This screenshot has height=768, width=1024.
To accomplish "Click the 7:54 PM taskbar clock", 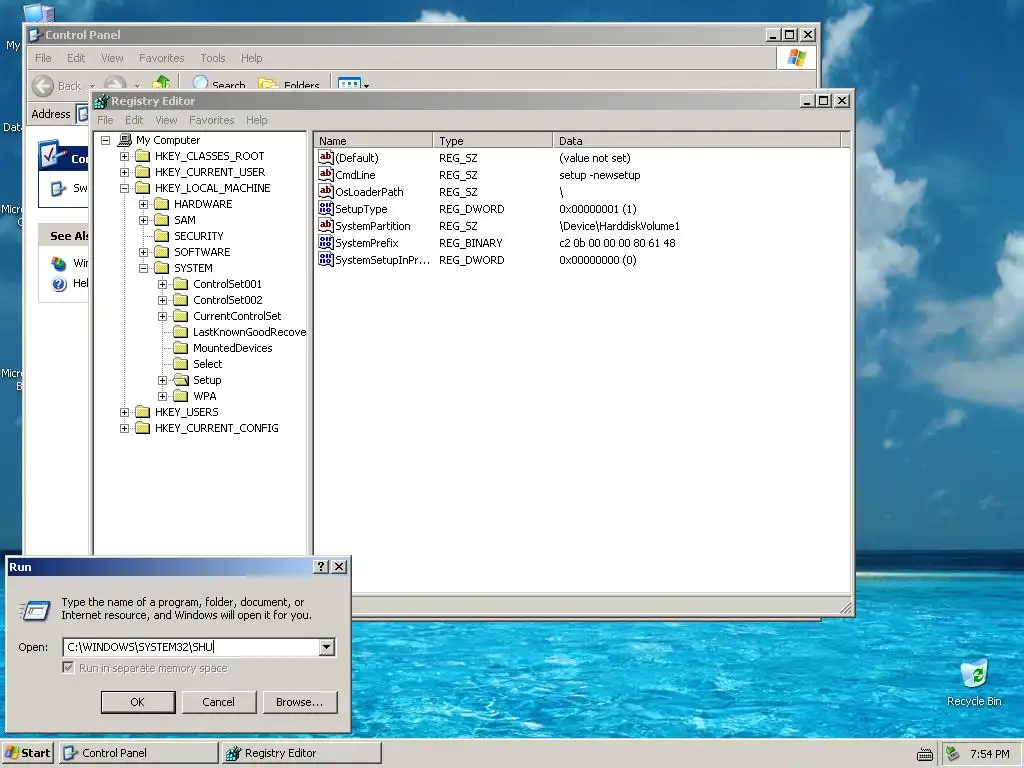I will 989,754.
